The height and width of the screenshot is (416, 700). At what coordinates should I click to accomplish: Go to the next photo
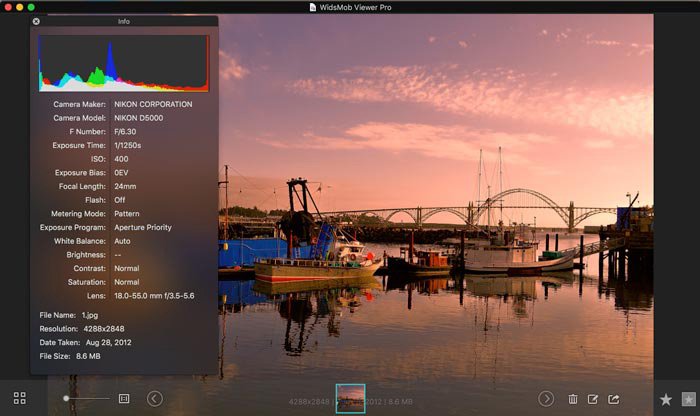pos(546,398)
